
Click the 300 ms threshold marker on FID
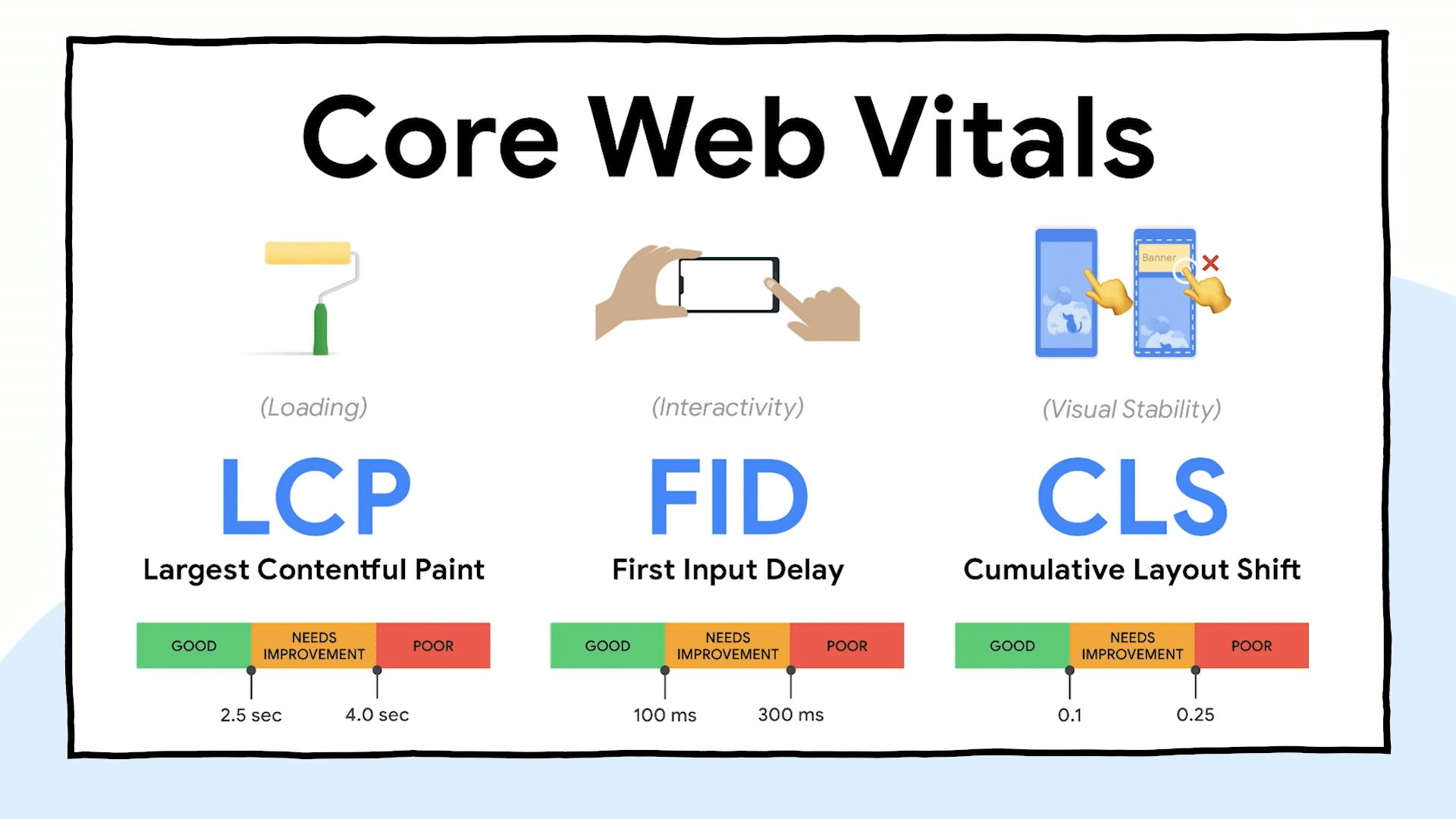pos(790,670)
